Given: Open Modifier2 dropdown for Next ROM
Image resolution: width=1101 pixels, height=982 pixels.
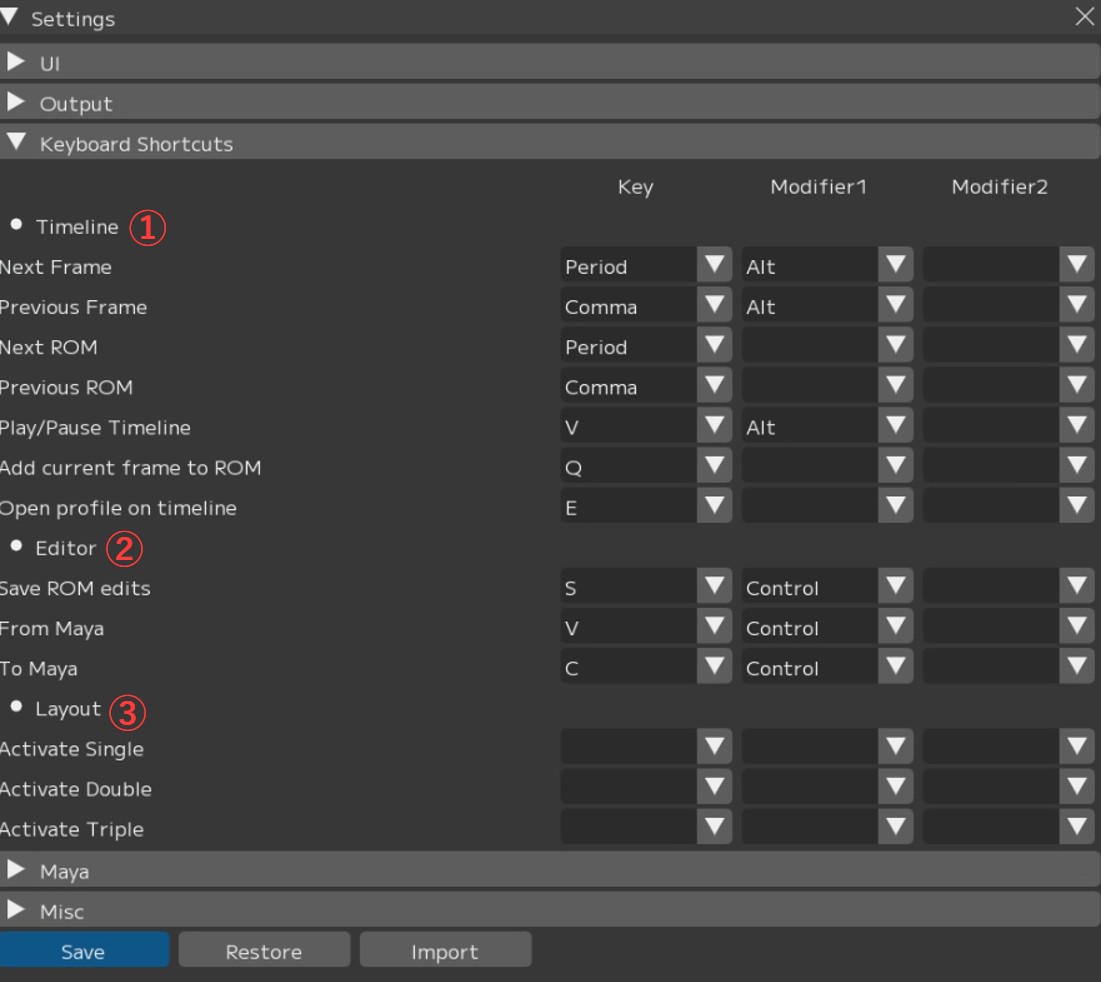Looking at the screenshot, I should [x=1076, y=347].
